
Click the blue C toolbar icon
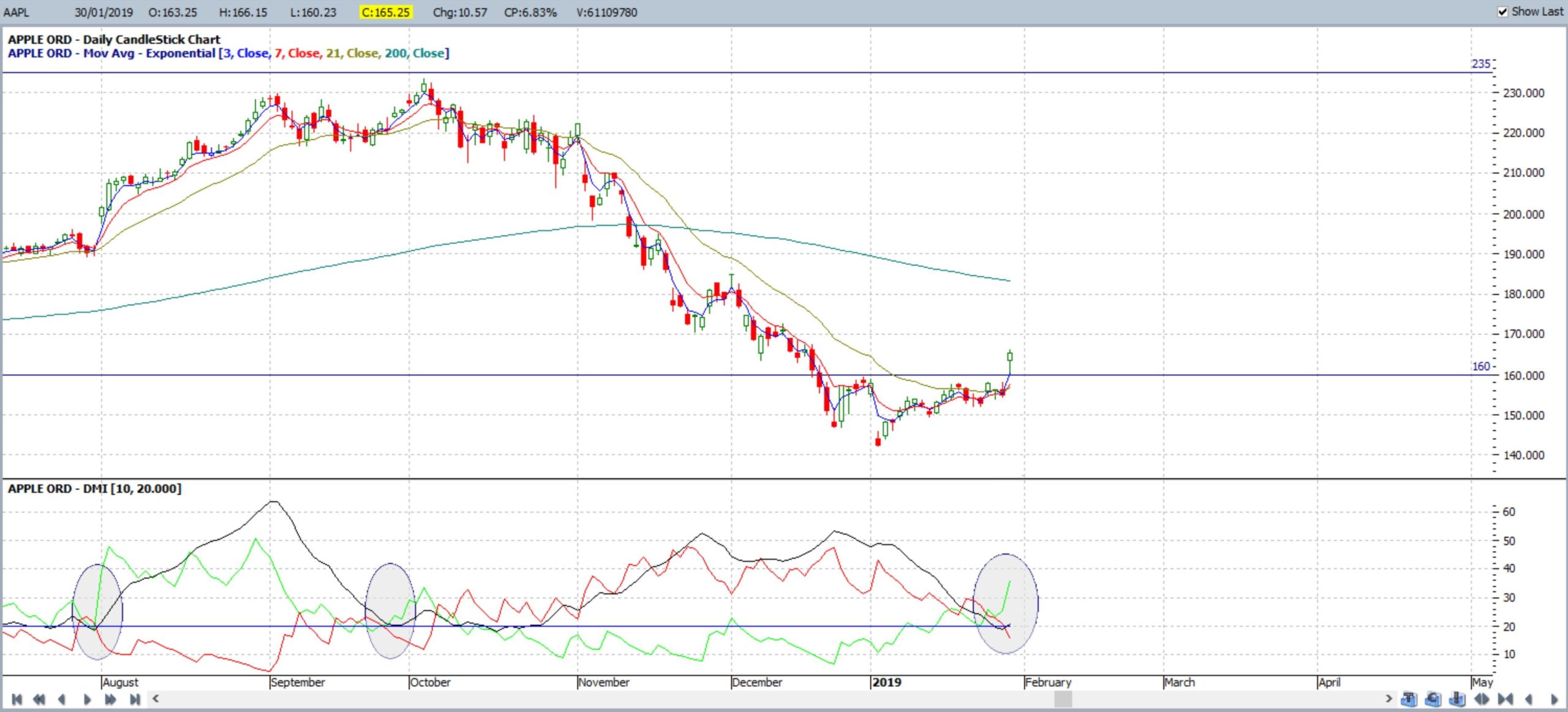pos(1433,699)
